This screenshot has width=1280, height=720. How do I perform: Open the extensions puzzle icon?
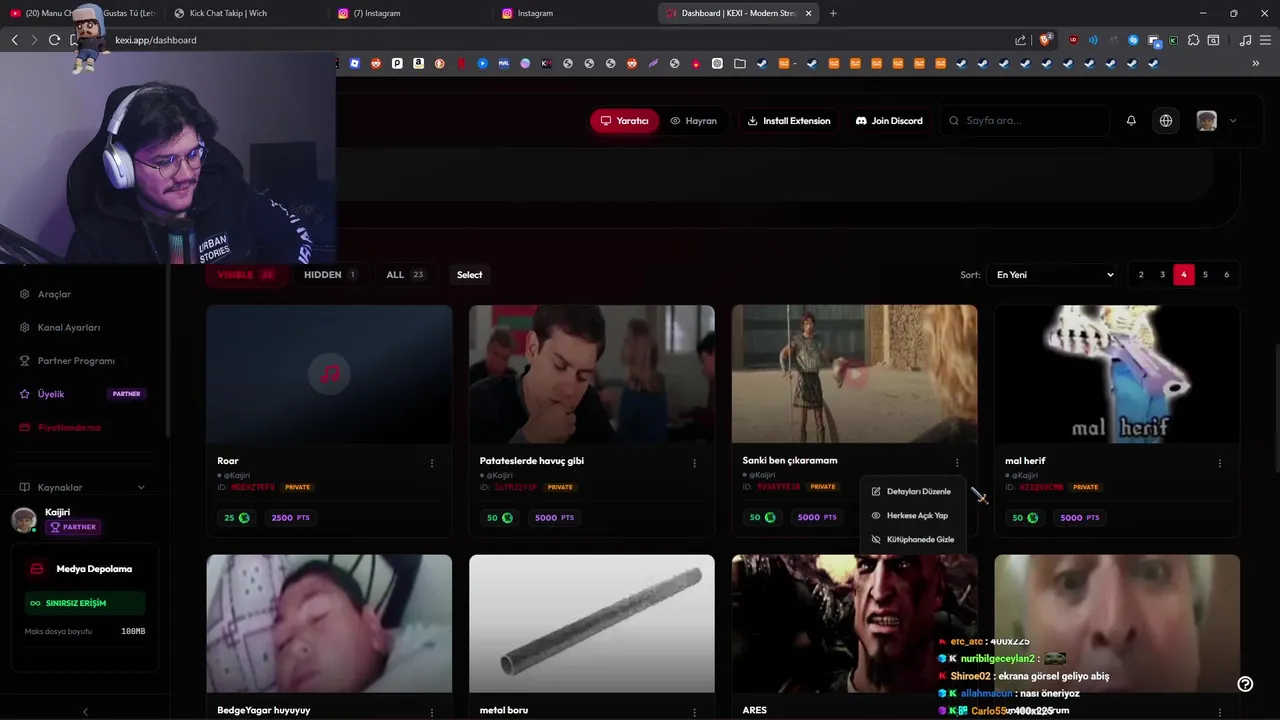[x=1193, y=40]
